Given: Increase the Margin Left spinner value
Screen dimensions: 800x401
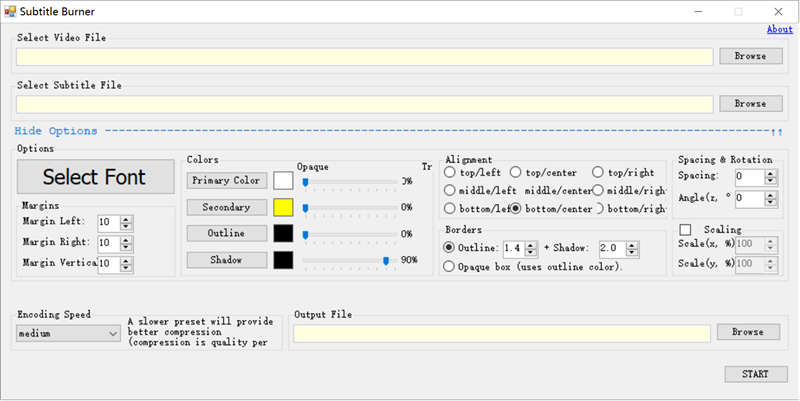Looking at the screenshot, I should point(126,219).
